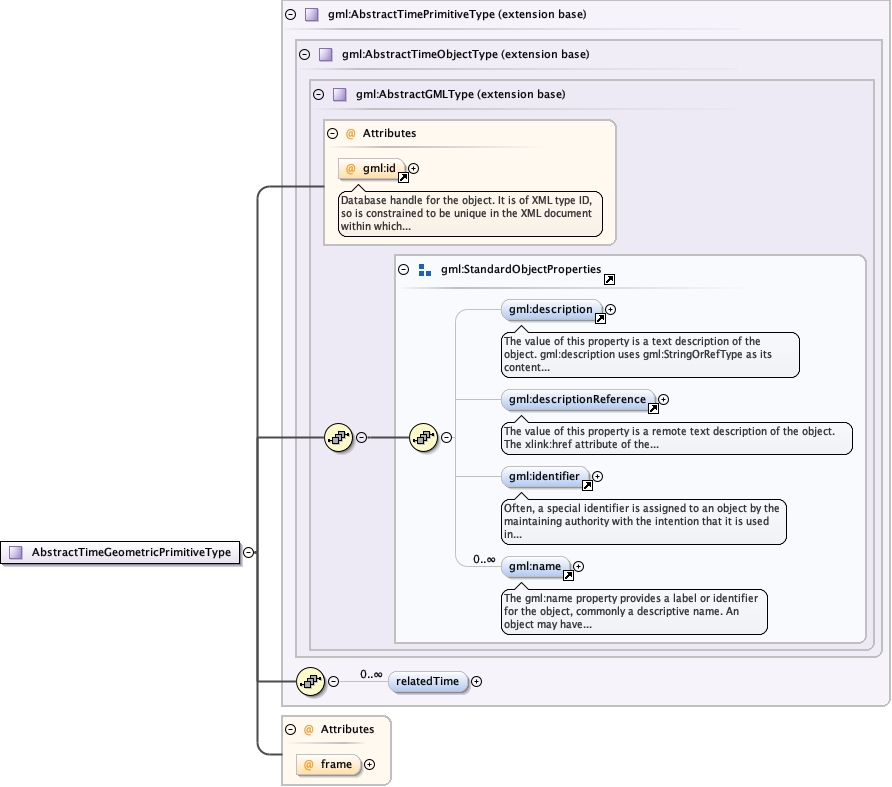Select the gml:identifier element node
Viewport: 892px width, 787px height.
pos(545,477)
